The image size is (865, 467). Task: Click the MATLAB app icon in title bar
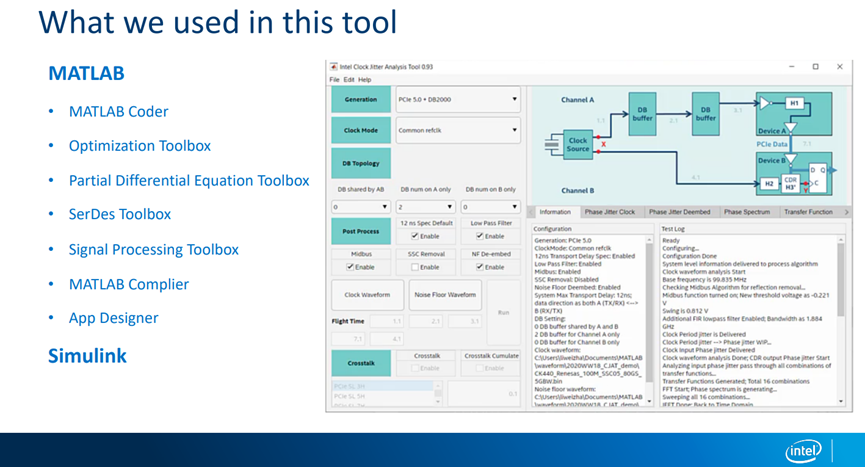[x=333, y=67]
